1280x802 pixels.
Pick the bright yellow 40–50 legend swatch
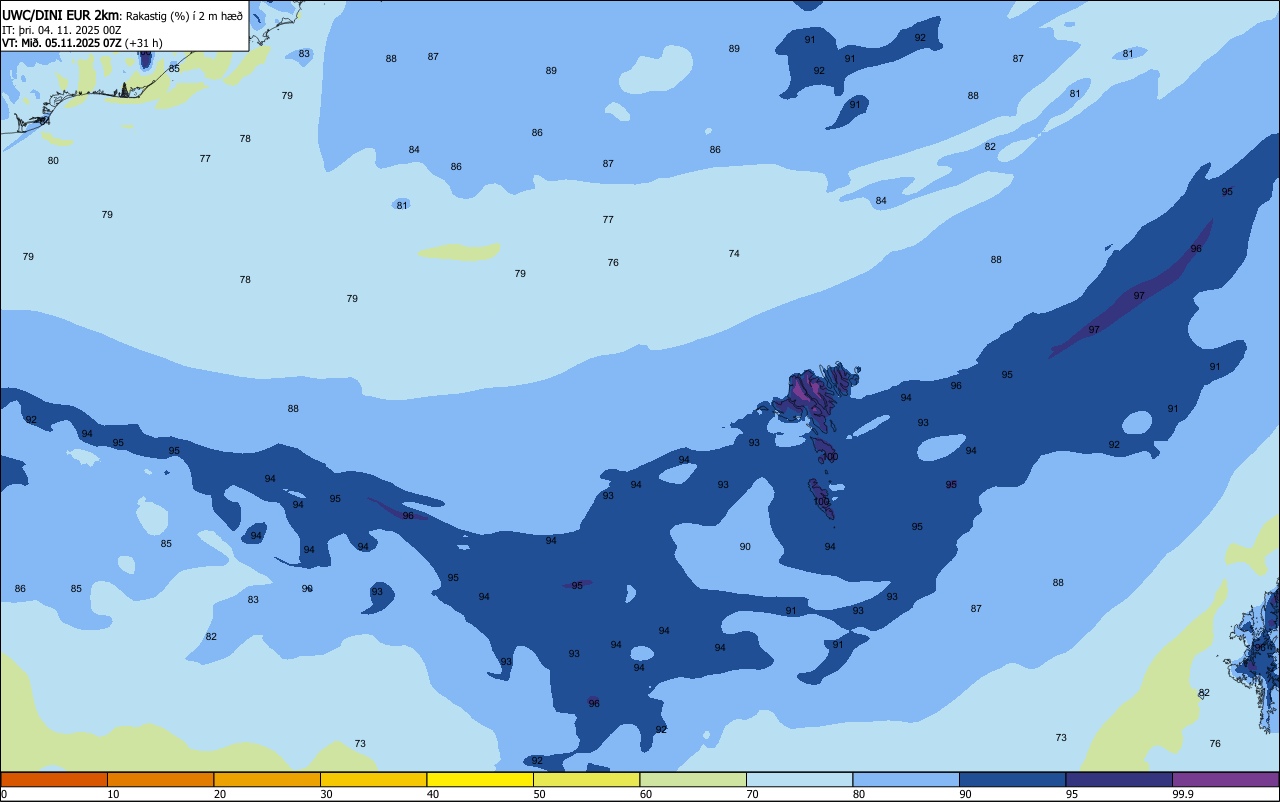pos(480,779)
